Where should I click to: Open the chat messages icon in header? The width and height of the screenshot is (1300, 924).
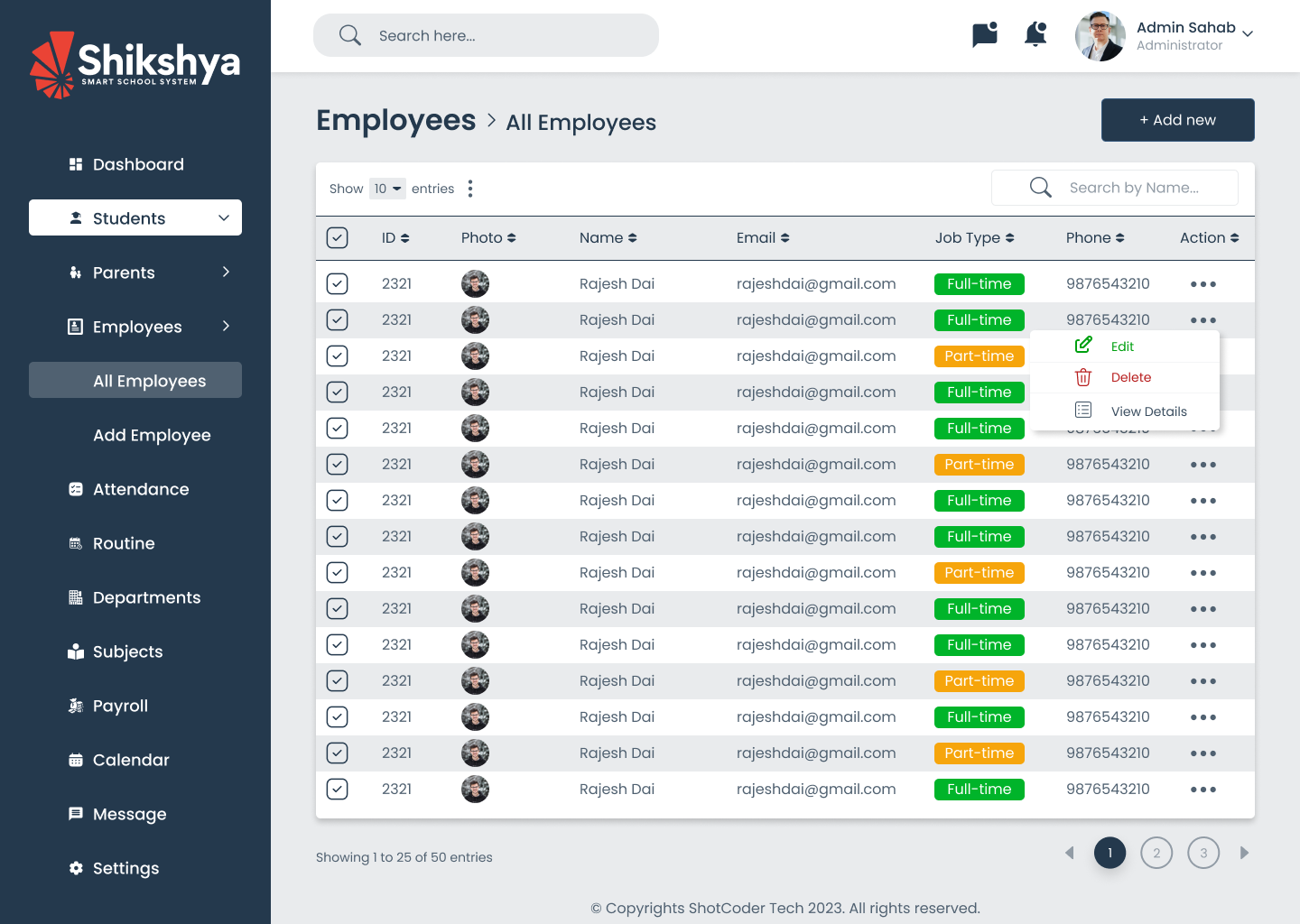(984, 35)
